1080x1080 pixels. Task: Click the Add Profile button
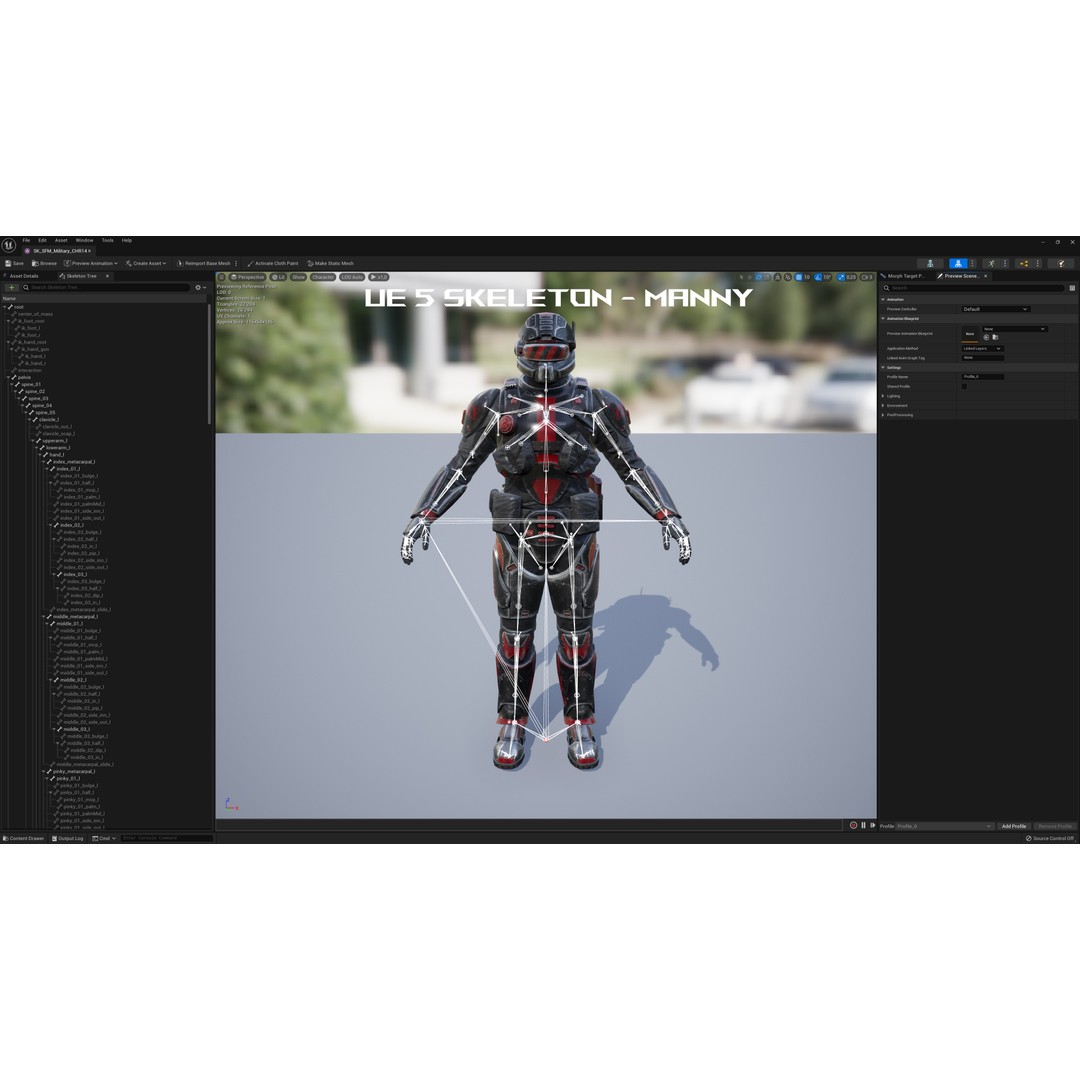pyautogui.click(x=1014, y=826)
